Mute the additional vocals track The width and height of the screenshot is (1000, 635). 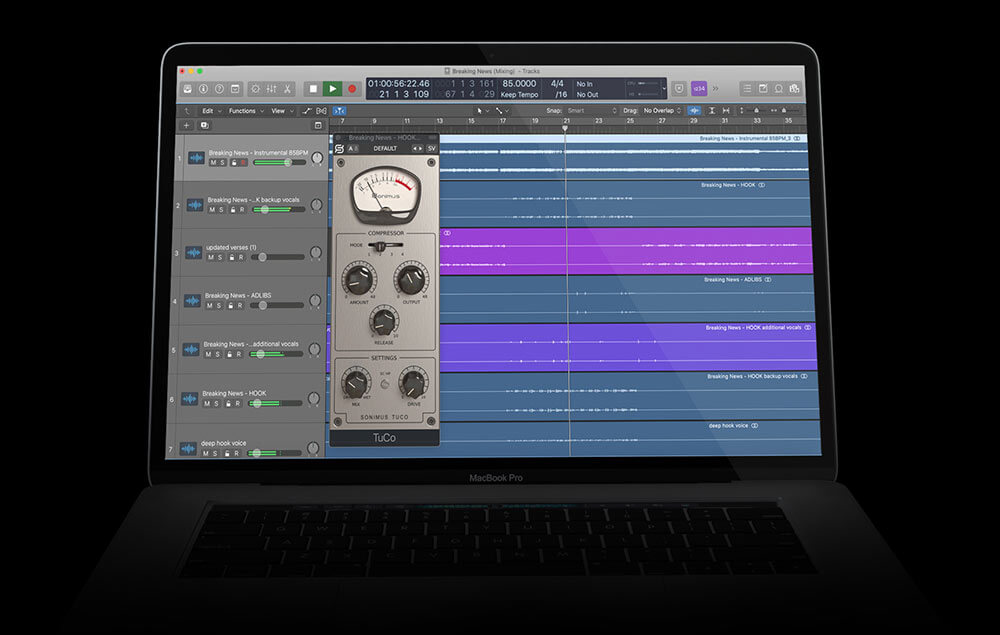click(208, 354)
